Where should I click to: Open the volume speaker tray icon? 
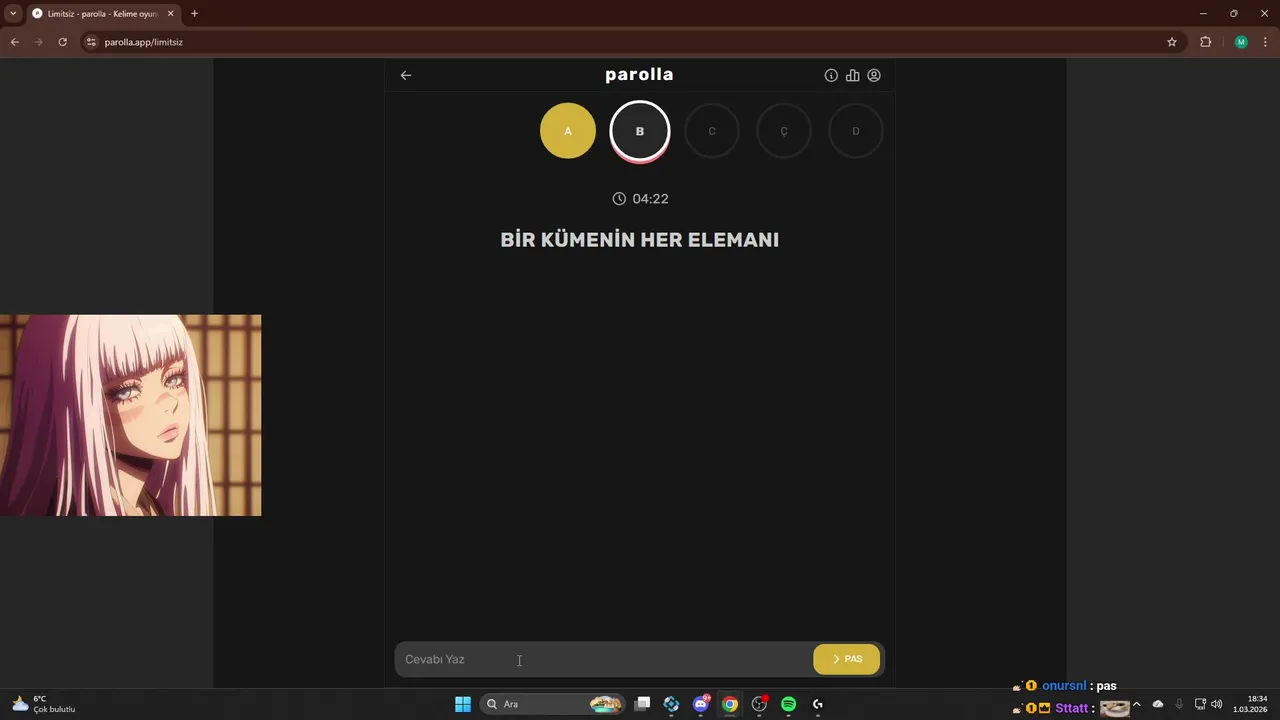point(1217,704)
